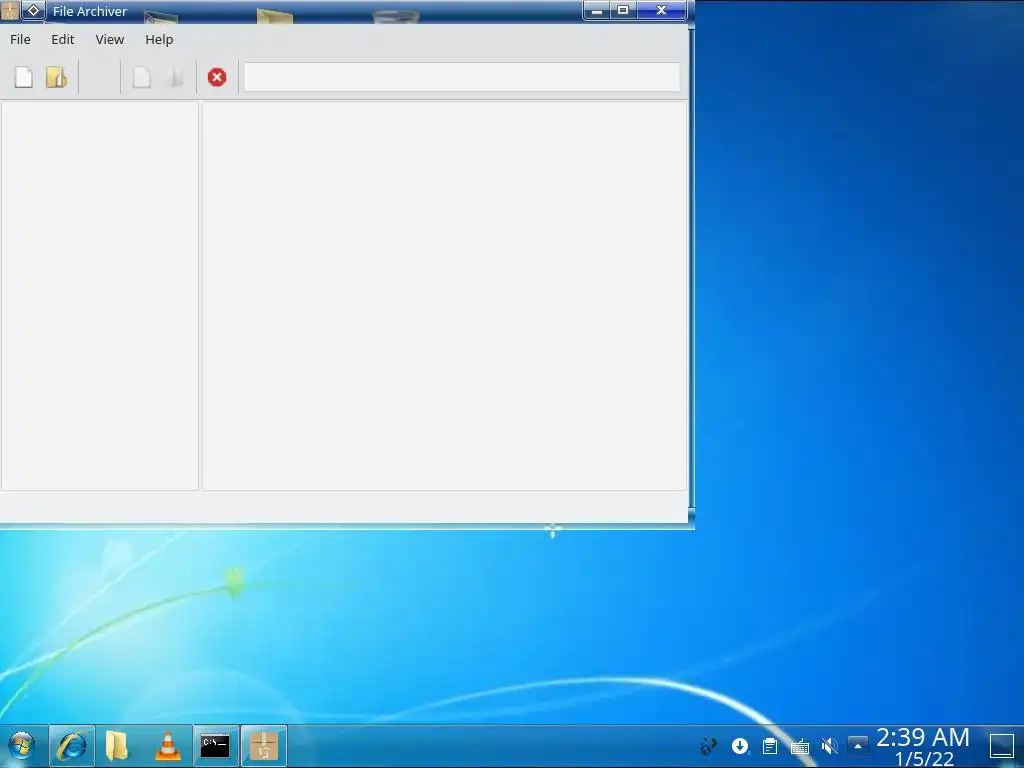Open the View menu
Screen dimensions: 1024x768
pyautogui.click(x=110, y=39)
